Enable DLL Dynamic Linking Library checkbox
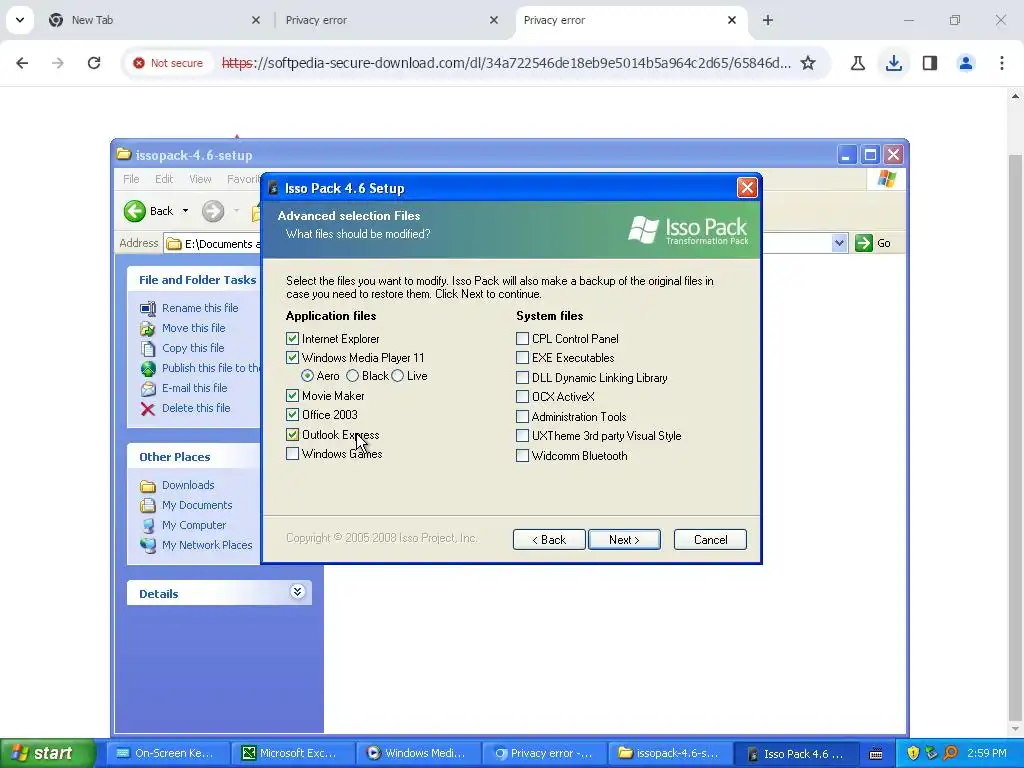This screenshot has width=1024, height=768. pyautogui.click(x=522, y=377)
